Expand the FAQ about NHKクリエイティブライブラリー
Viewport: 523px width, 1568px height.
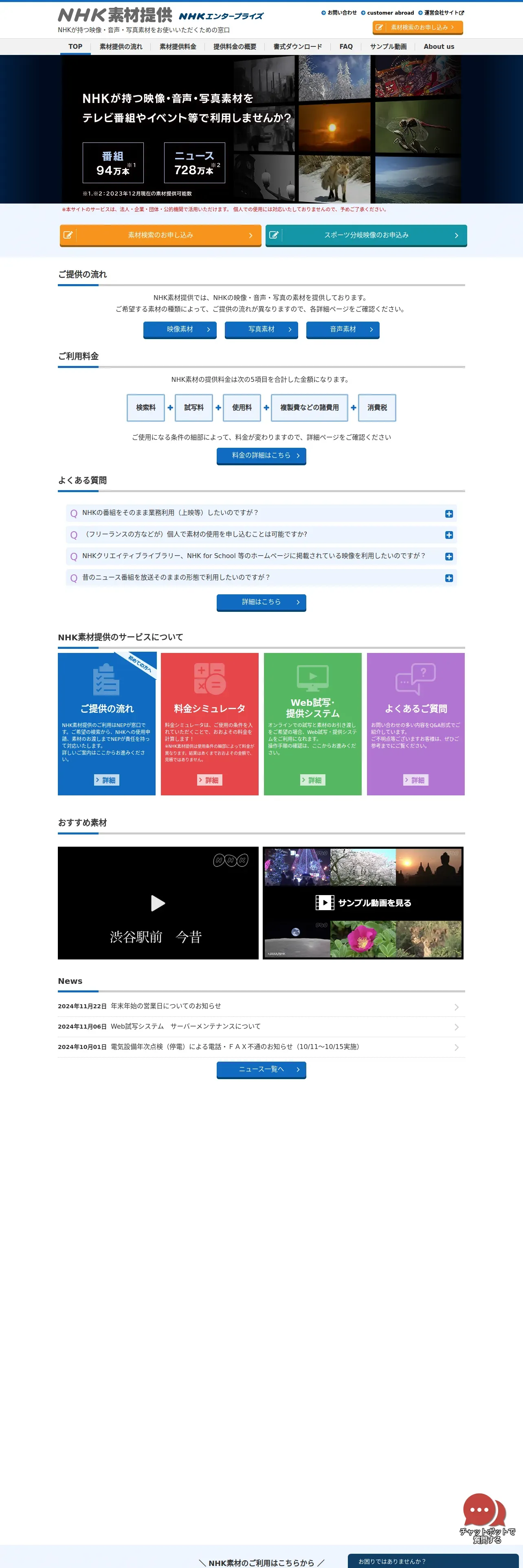point(261,556)
